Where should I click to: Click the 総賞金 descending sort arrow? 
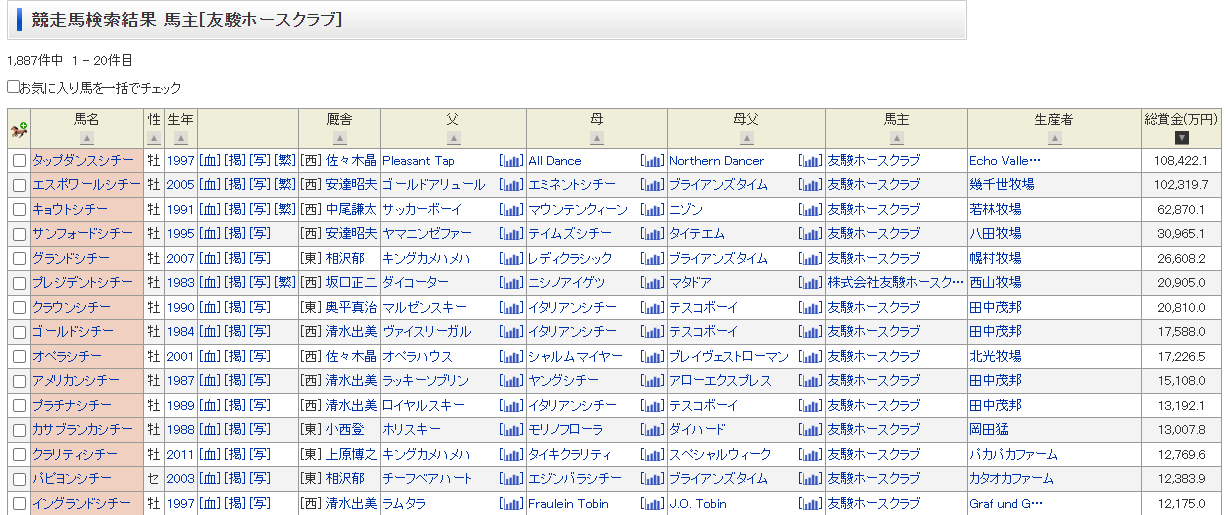click(x=1181, y=138)
